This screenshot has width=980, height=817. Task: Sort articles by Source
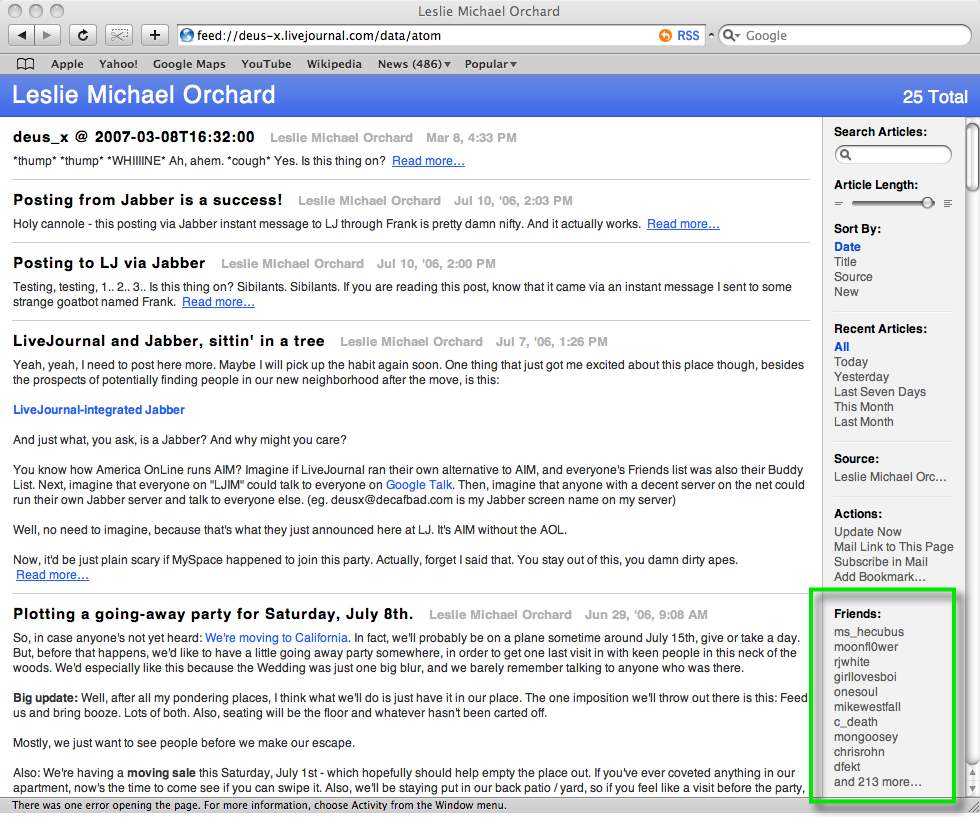tap(852, 277)
